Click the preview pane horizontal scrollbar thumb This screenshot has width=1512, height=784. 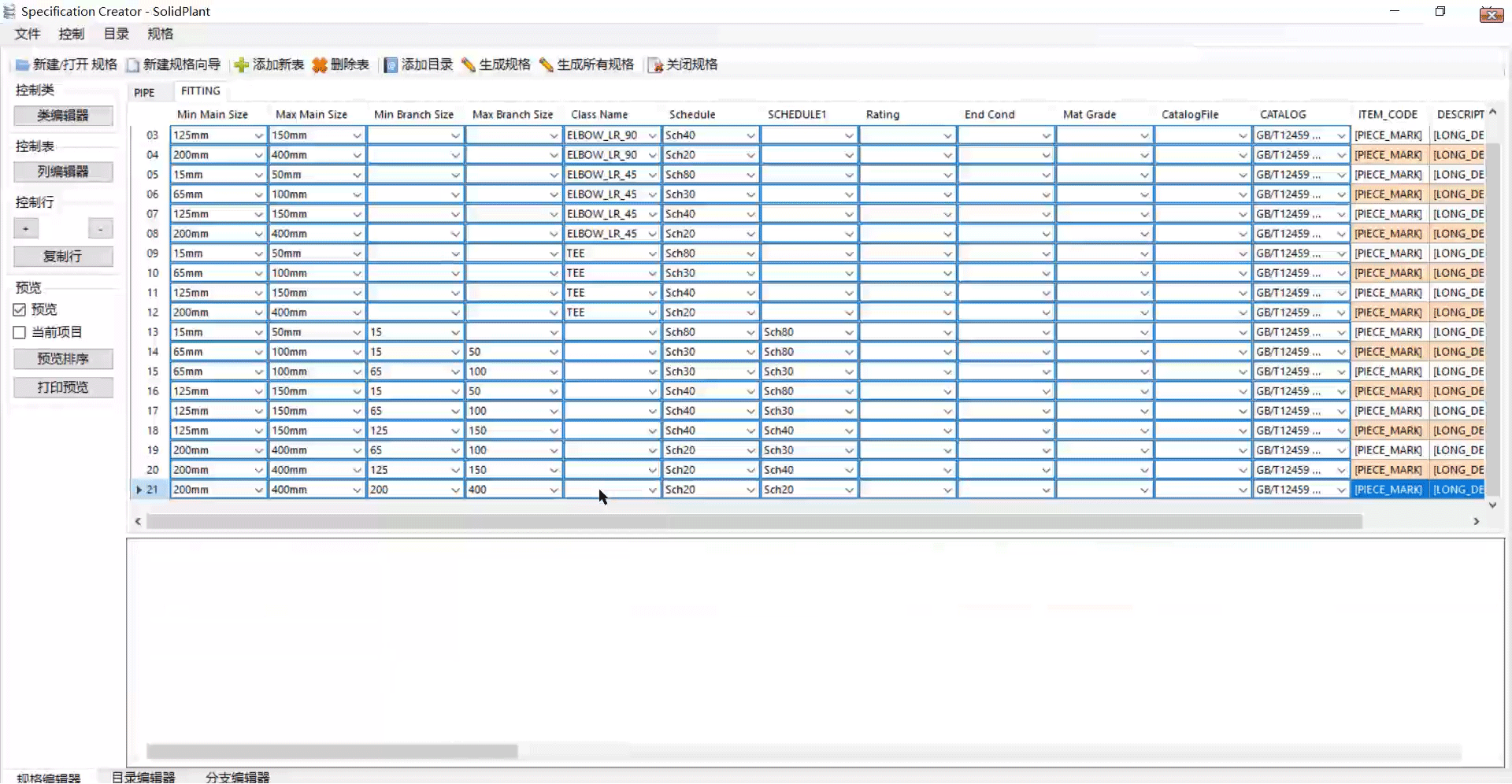[332, 752]
